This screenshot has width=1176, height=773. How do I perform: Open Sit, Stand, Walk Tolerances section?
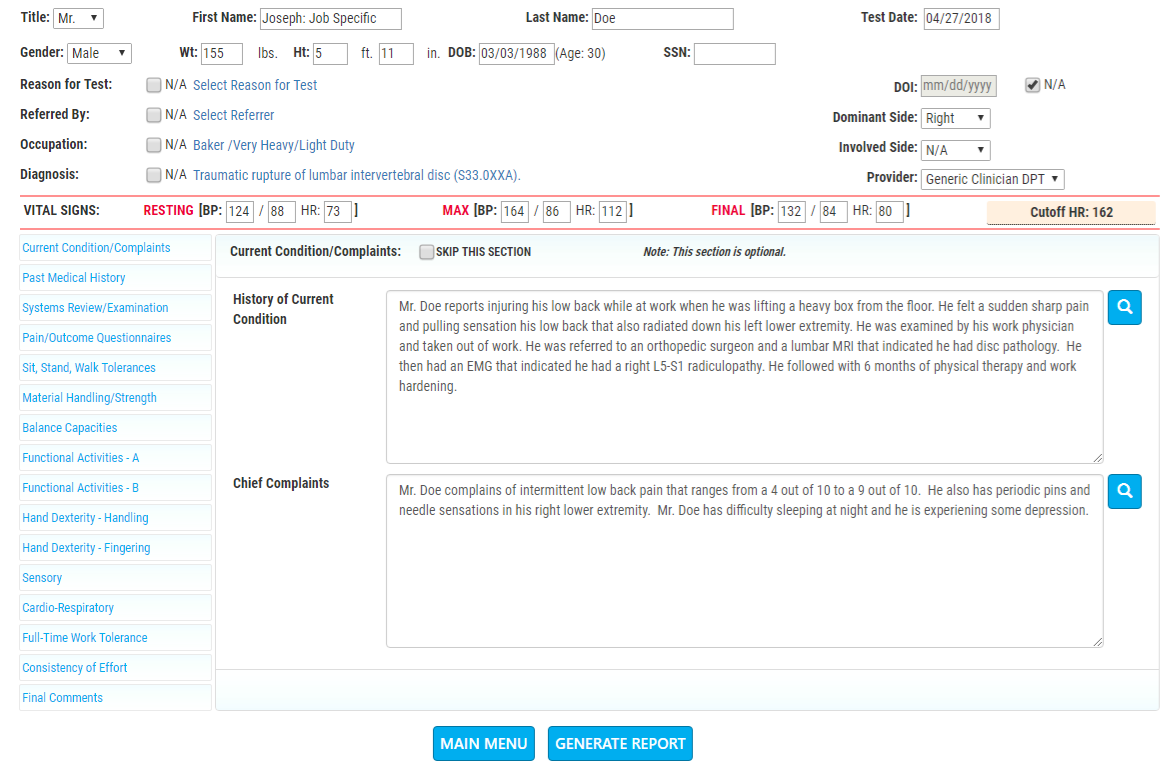[x=115, y=367]
